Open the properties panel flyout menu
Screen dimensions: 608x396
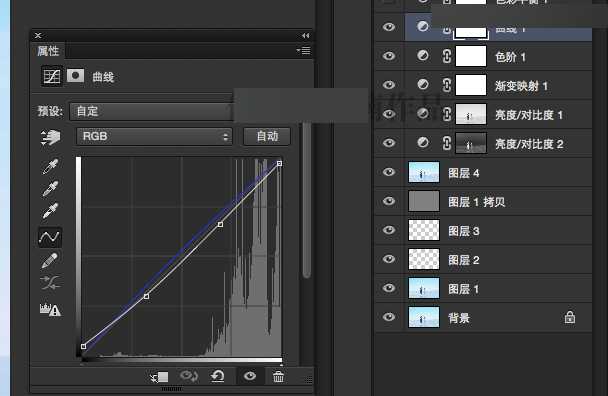click(x=303, y=50)
